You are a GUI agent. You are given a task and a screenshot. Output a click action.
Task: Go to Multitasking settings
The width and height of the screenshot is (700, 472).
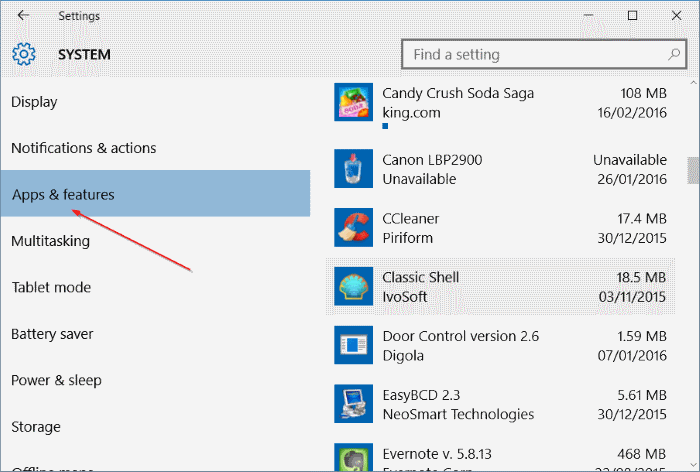coord(50,241)
